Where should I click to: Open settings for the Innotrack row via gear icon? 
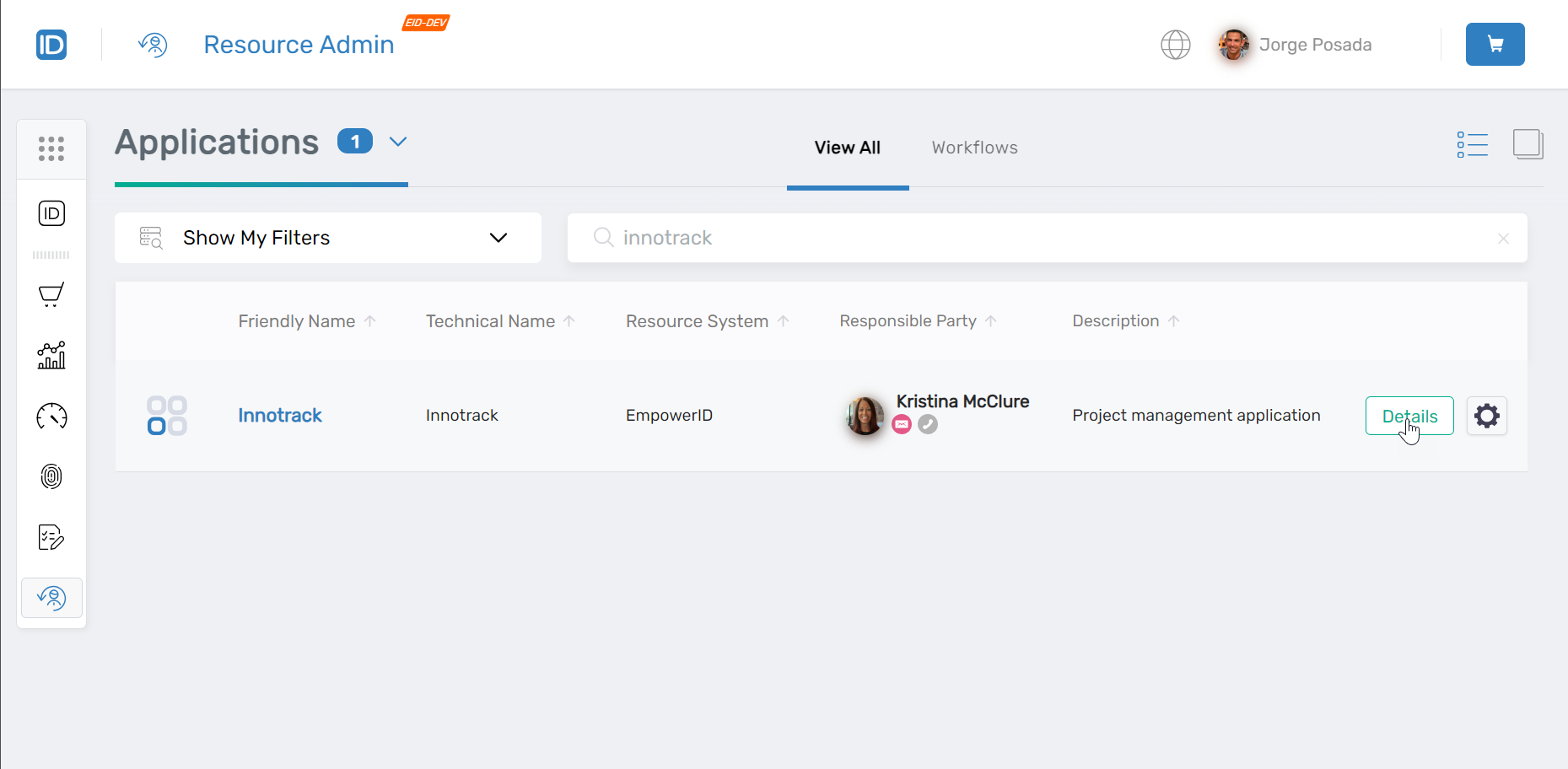tap(1486, 416)
